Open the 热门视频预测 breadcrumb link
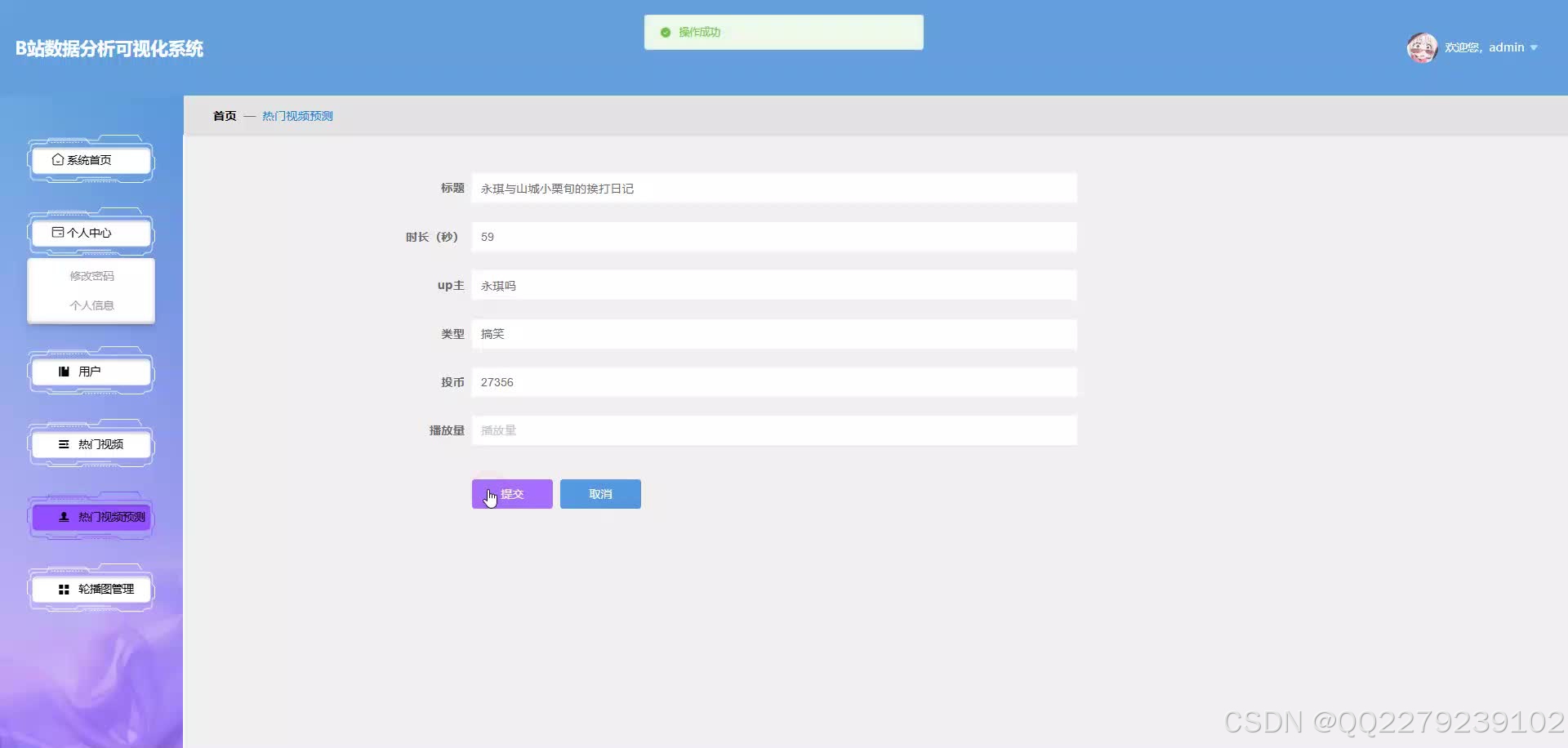1568x748 pixels. [x=296, y=115]
